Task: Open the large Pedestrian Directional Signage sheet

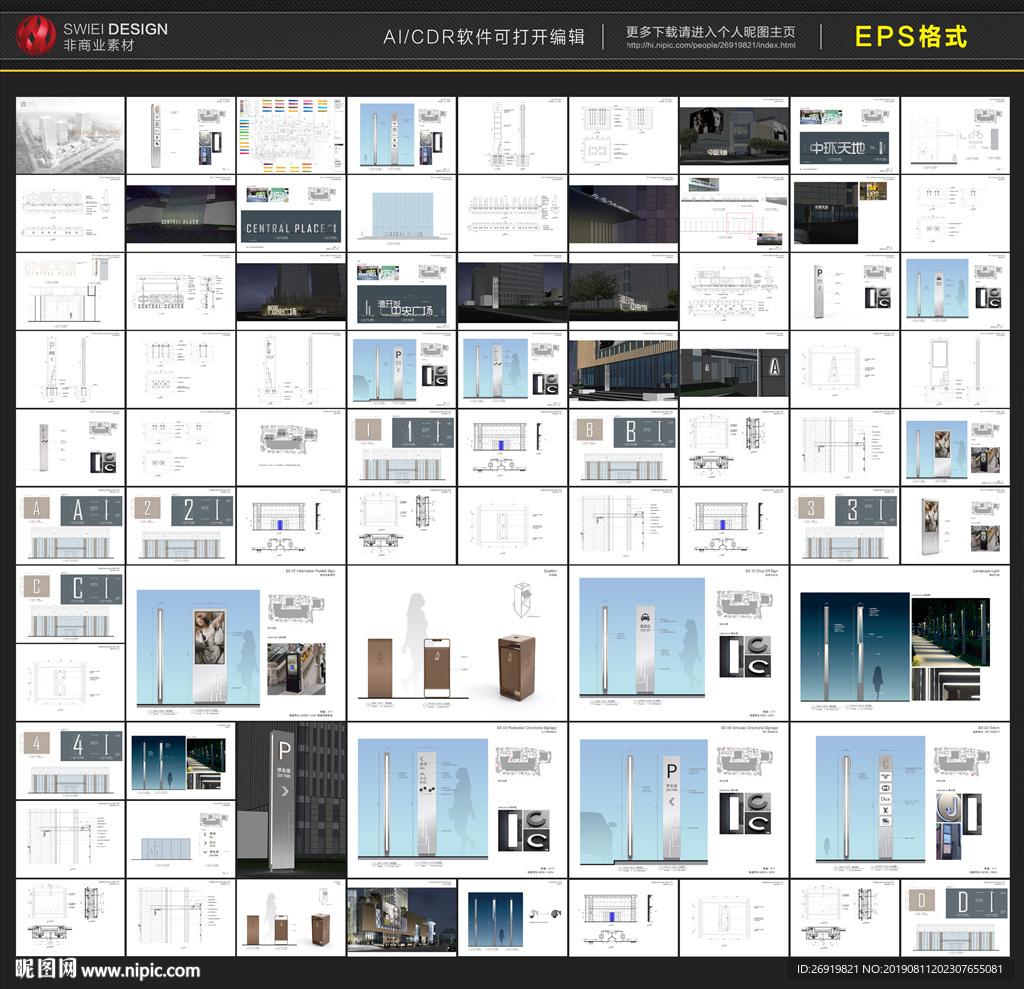Action: click(457, 800)
